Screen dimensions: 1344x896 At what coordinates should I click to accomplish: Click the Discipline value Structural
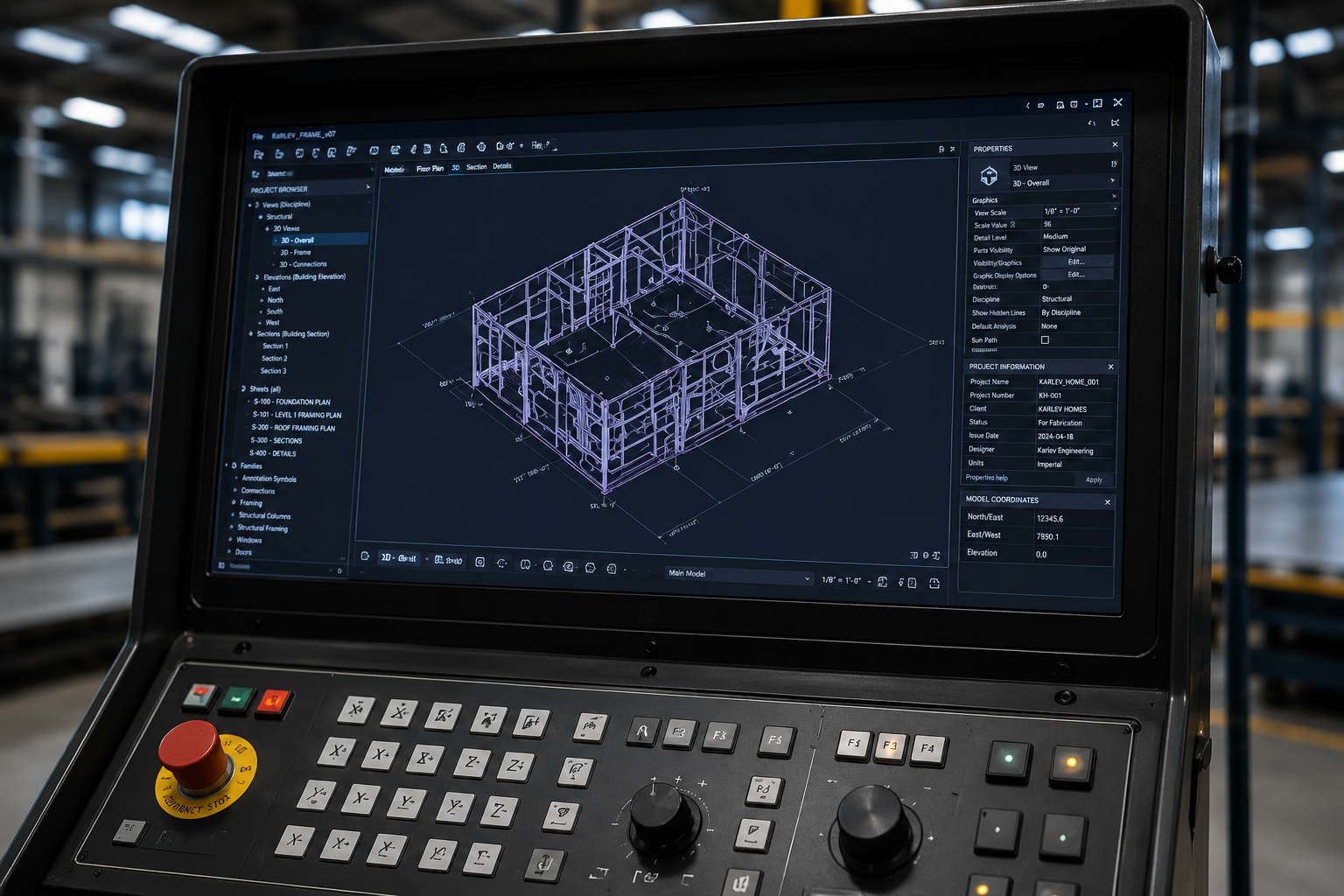(x=1077, y=299)
